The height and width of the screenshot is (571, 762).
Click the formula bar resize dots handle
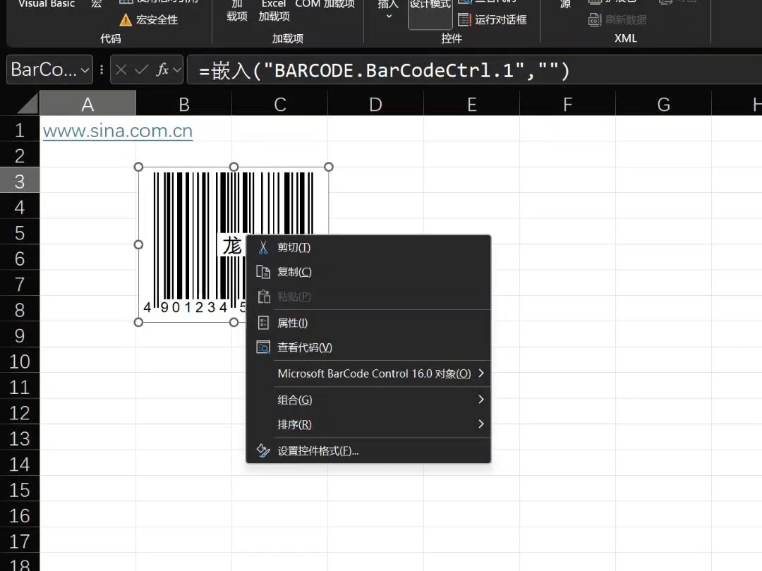click(102, 70)
